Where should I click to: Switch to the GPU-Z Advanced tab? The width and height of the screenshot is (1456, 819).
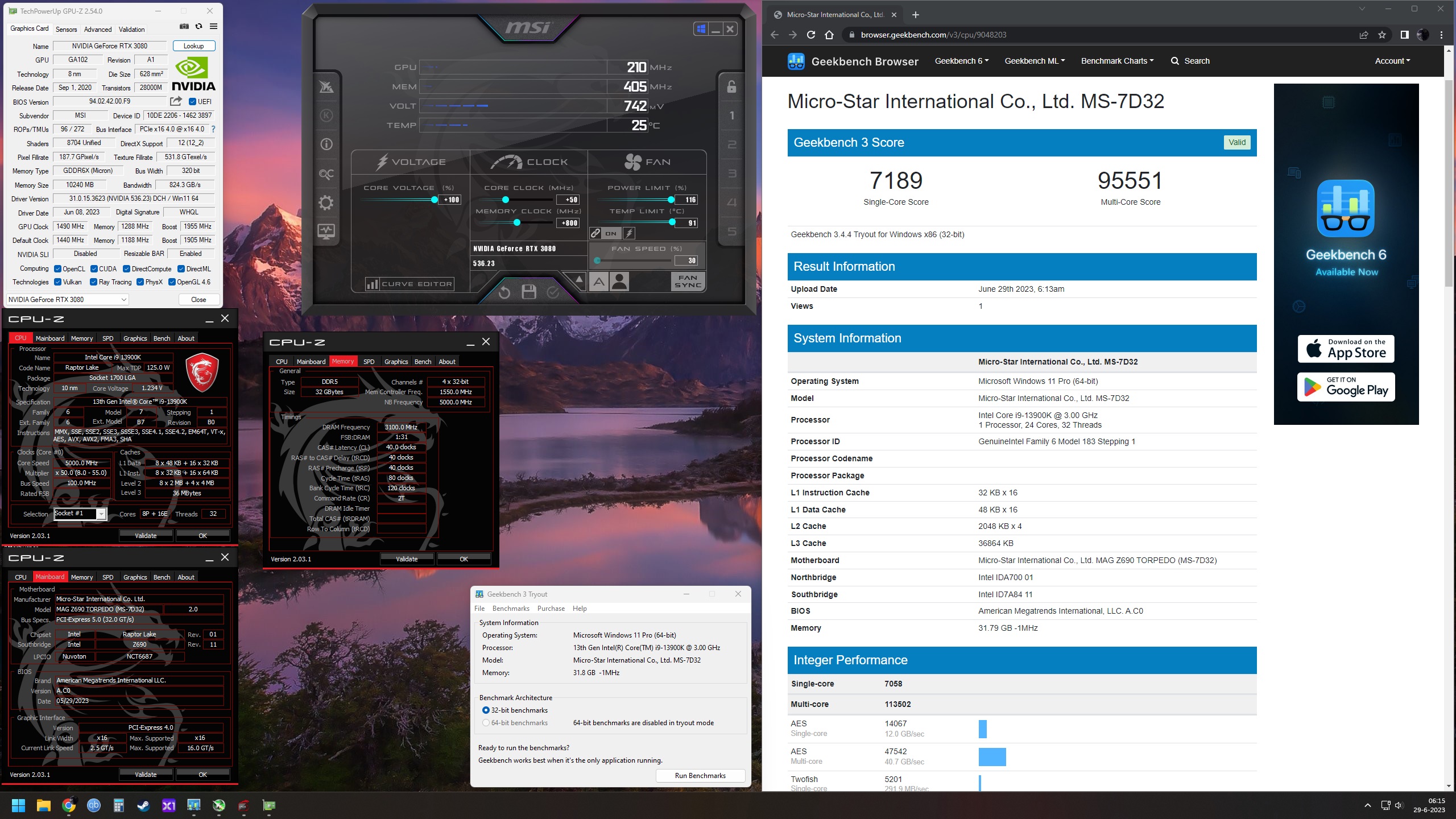98,29
